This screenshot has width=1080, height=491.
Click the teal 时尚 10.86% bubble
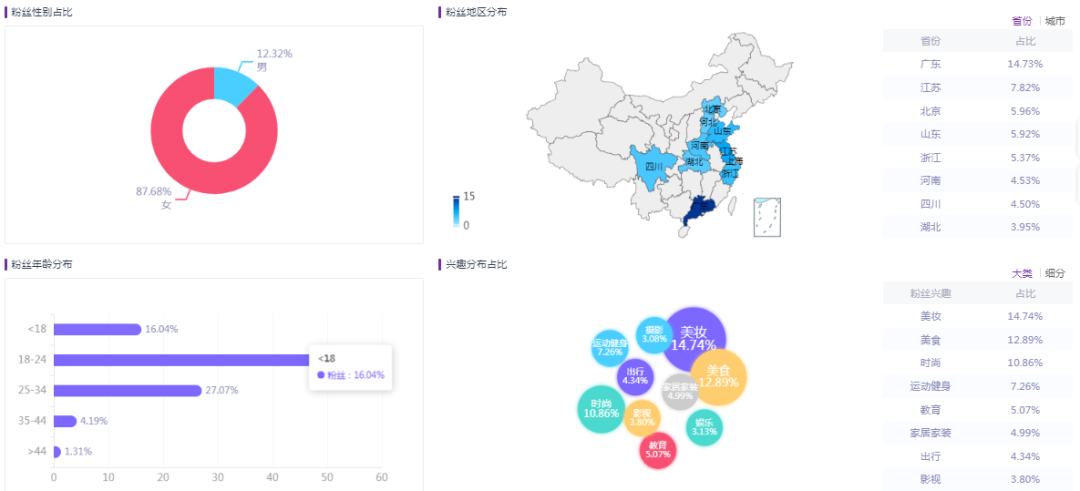click(x=601, y=409)
